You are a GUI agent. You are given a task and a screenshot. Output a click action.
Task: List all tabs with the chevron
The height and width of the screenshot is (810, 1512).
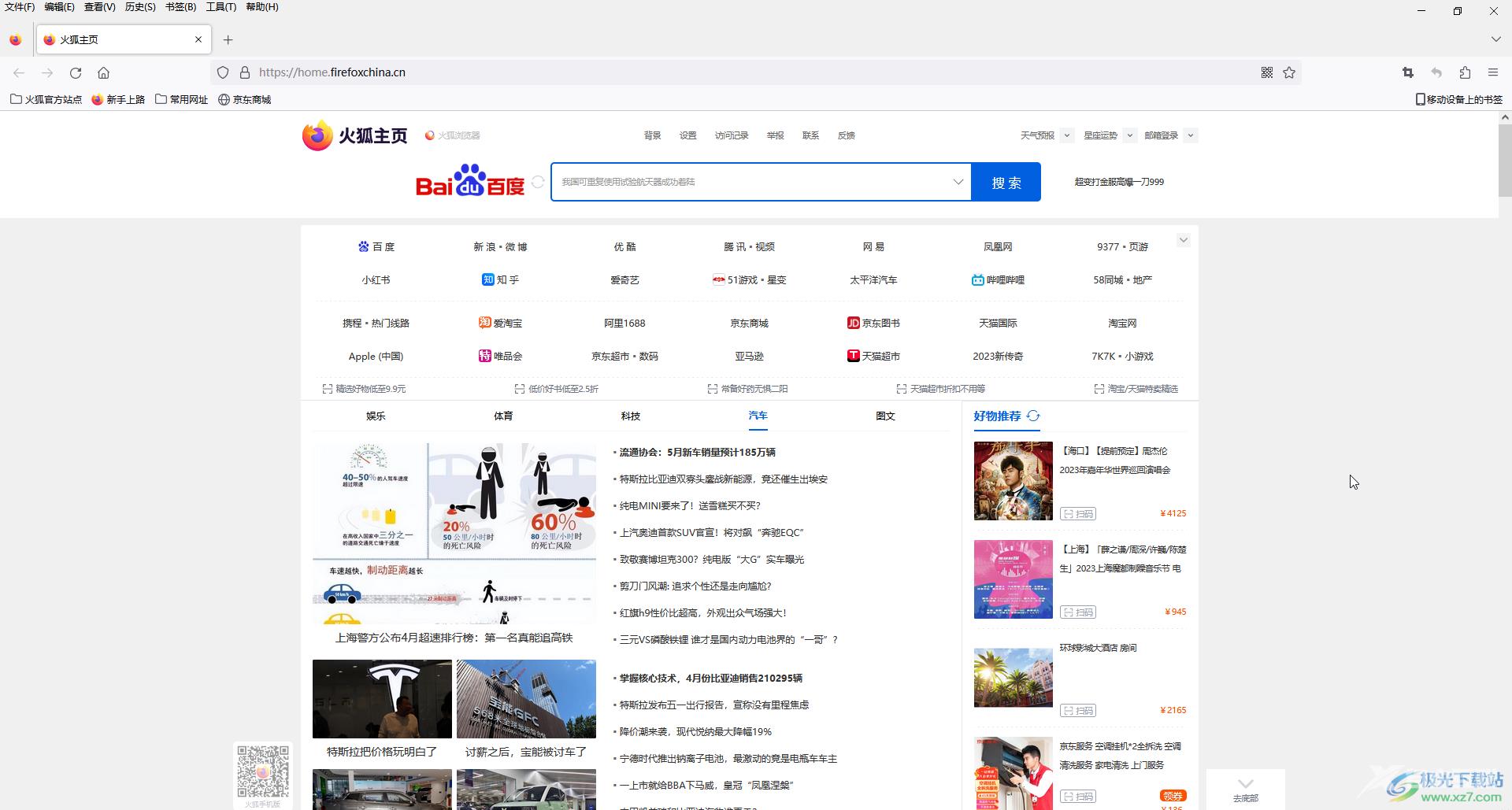pos(1495,39)
